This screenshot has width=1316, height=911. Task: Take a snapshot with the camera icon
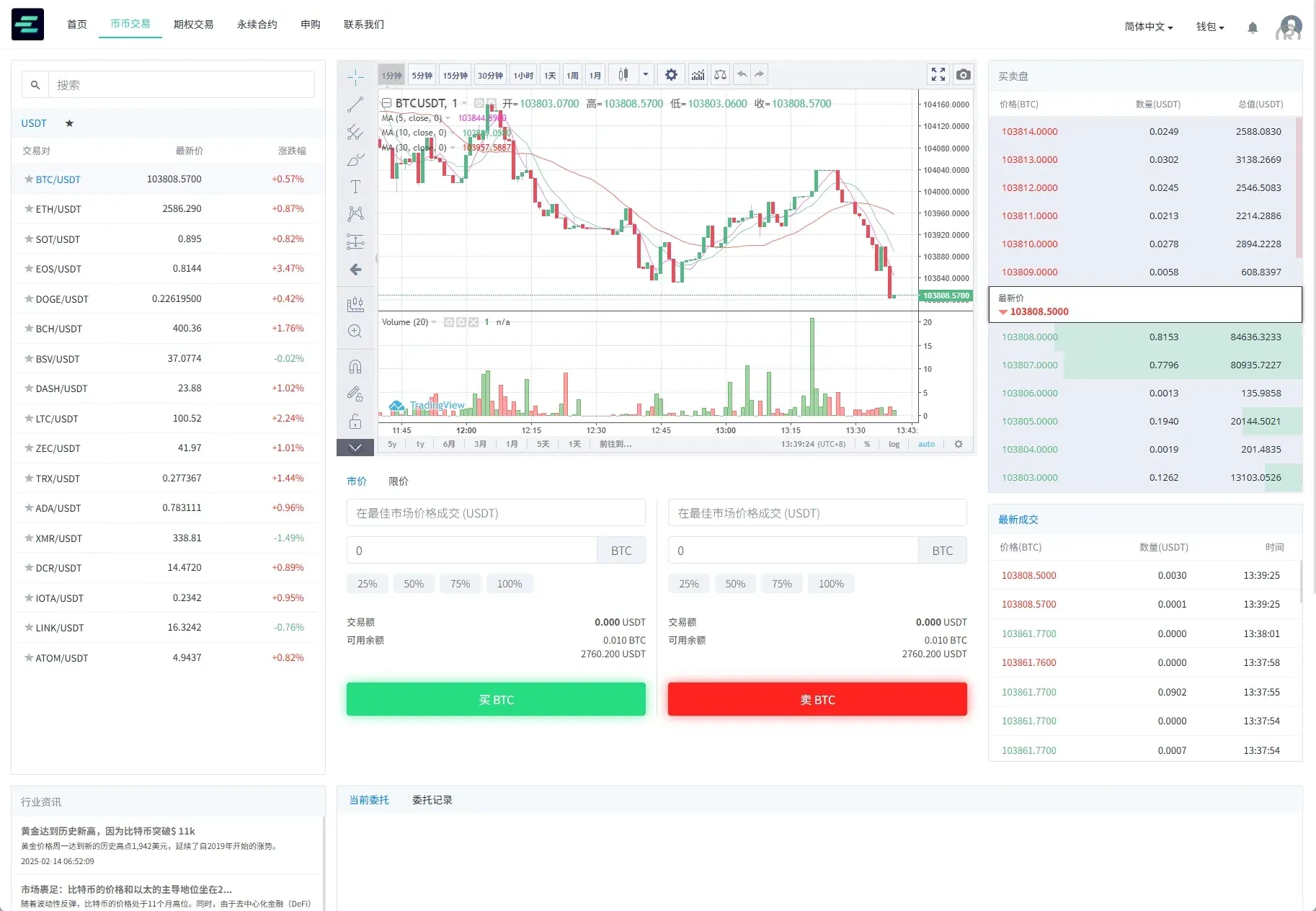point(964,74)
